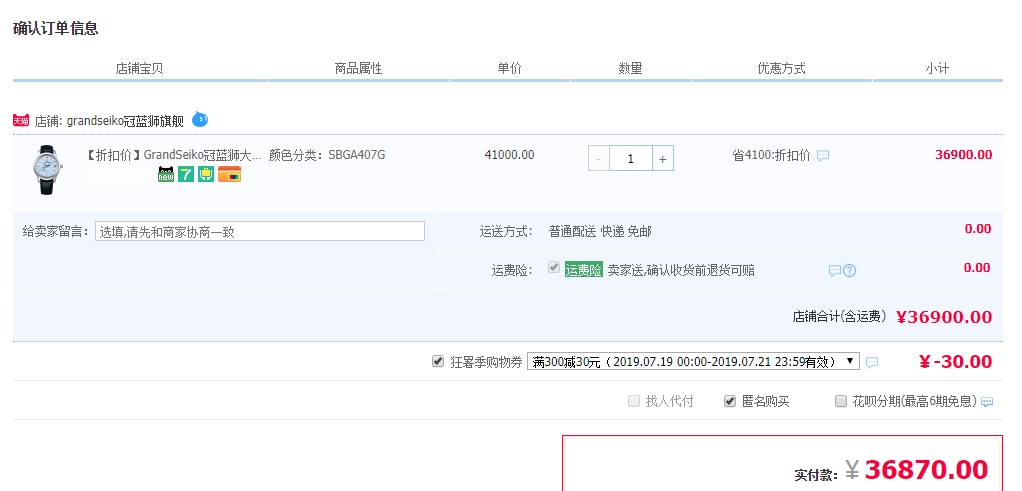
Task: Open Wangwang chat icon beside grandseiko store name
Action: pyautogui.click(x=200, y=119)
